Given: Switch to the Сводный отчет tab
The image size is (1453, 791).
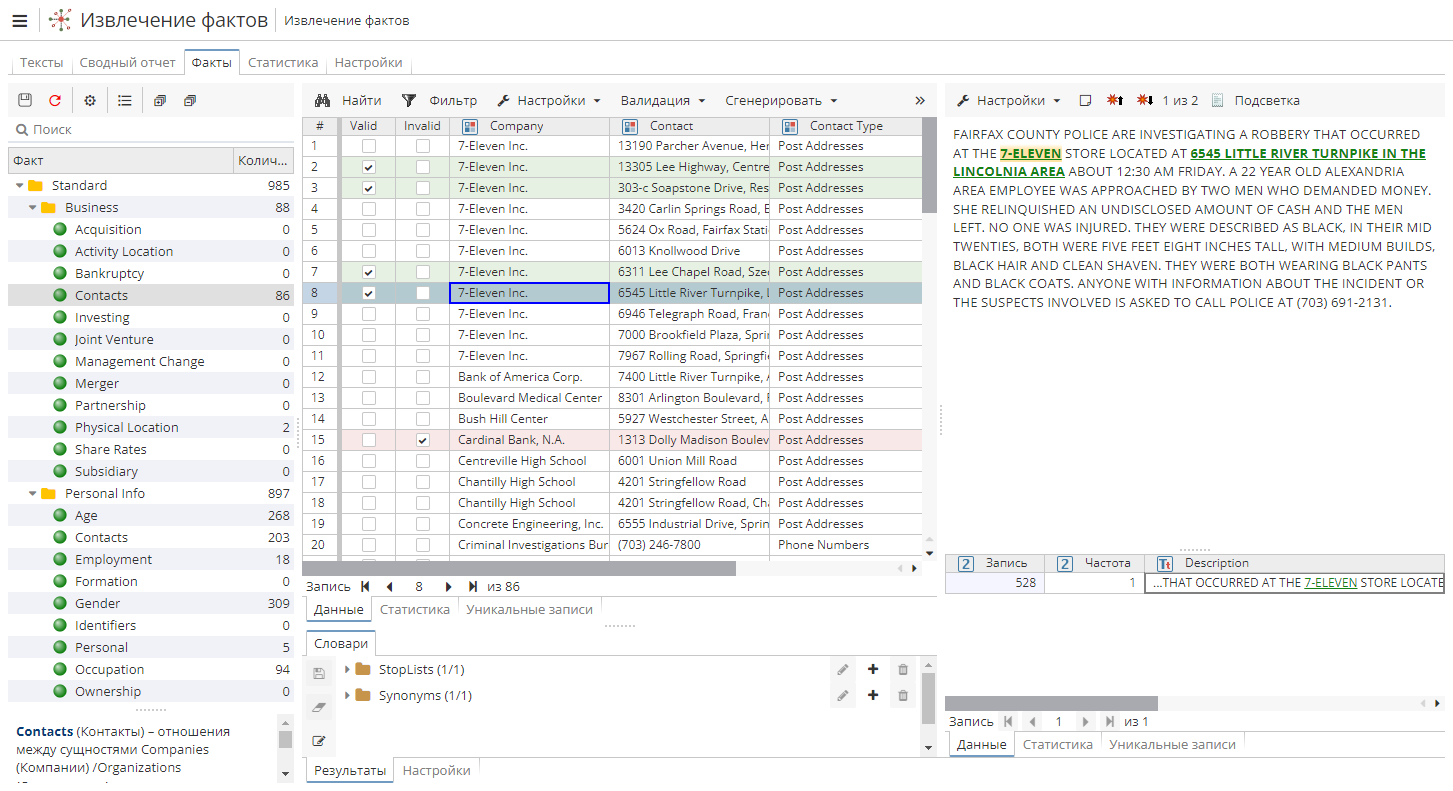Looking at the screenshot, I should (x=128, y=62).
